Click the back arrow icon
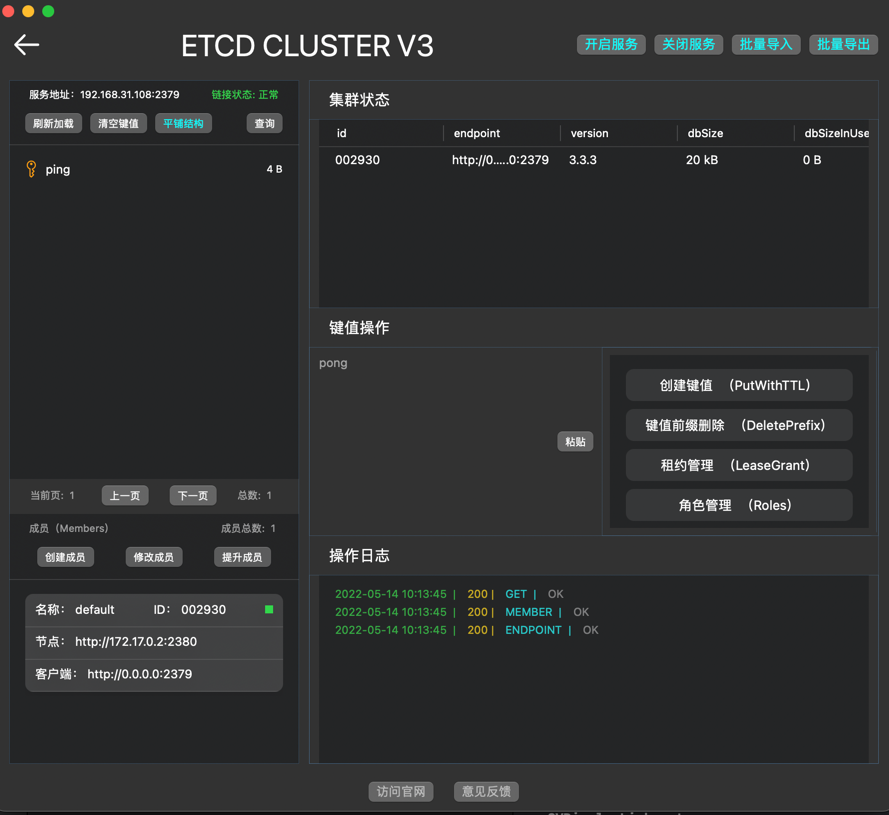 pyautogui.click(x=26, y=44)
